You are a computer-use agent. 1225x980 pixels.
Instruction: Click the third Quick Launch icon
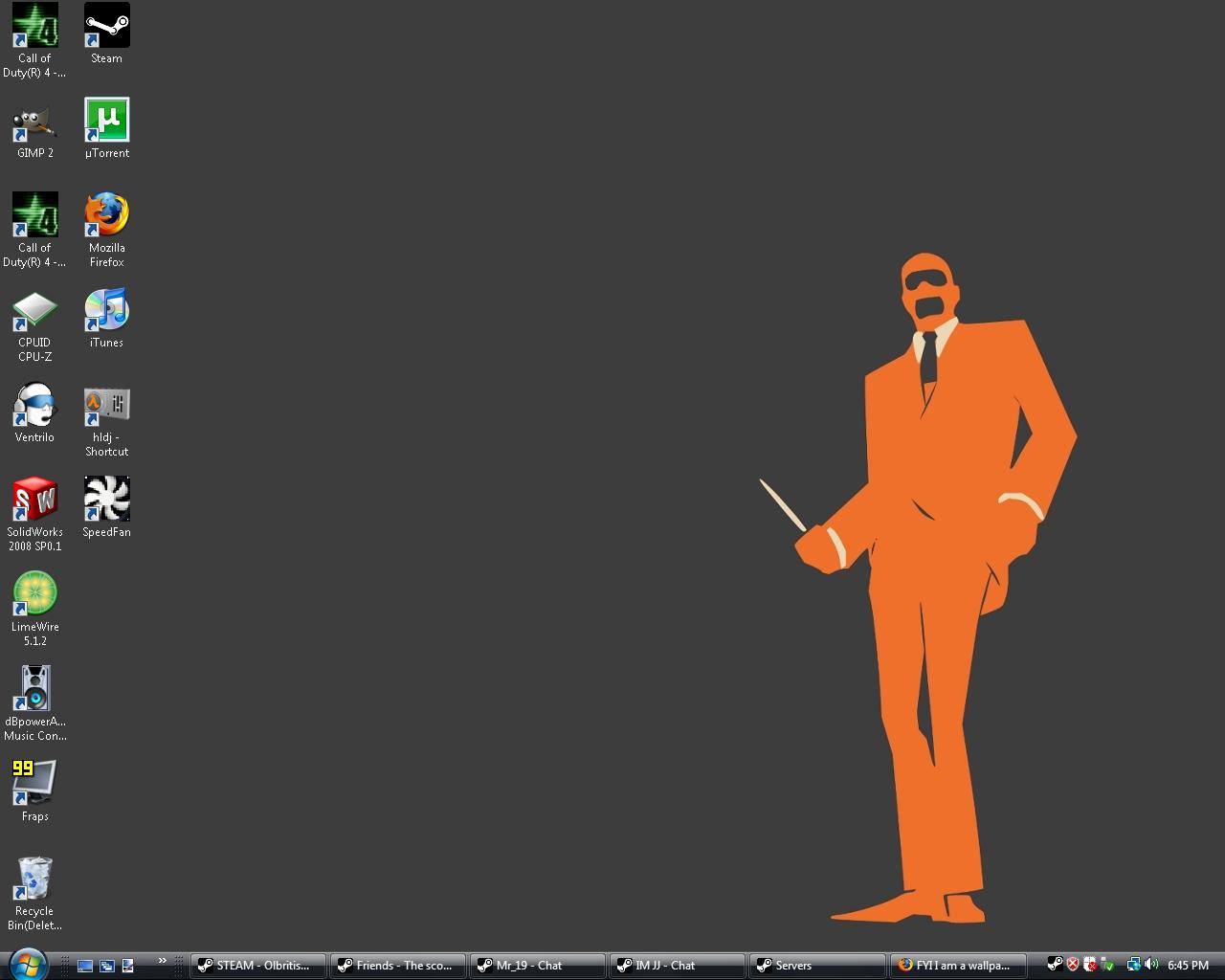coord(127,966)
